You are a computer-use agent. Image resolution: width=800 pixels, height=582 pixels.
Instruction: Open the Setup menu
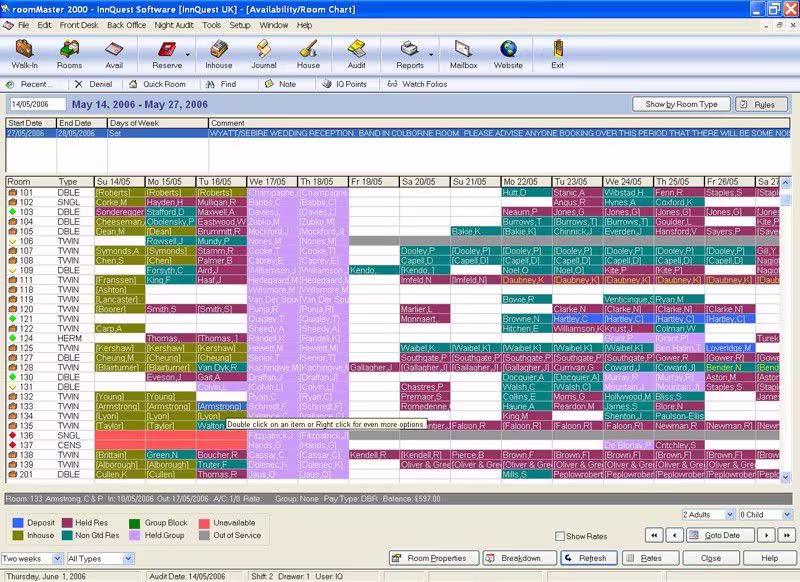pyautogui.click(x=240, y=25)
